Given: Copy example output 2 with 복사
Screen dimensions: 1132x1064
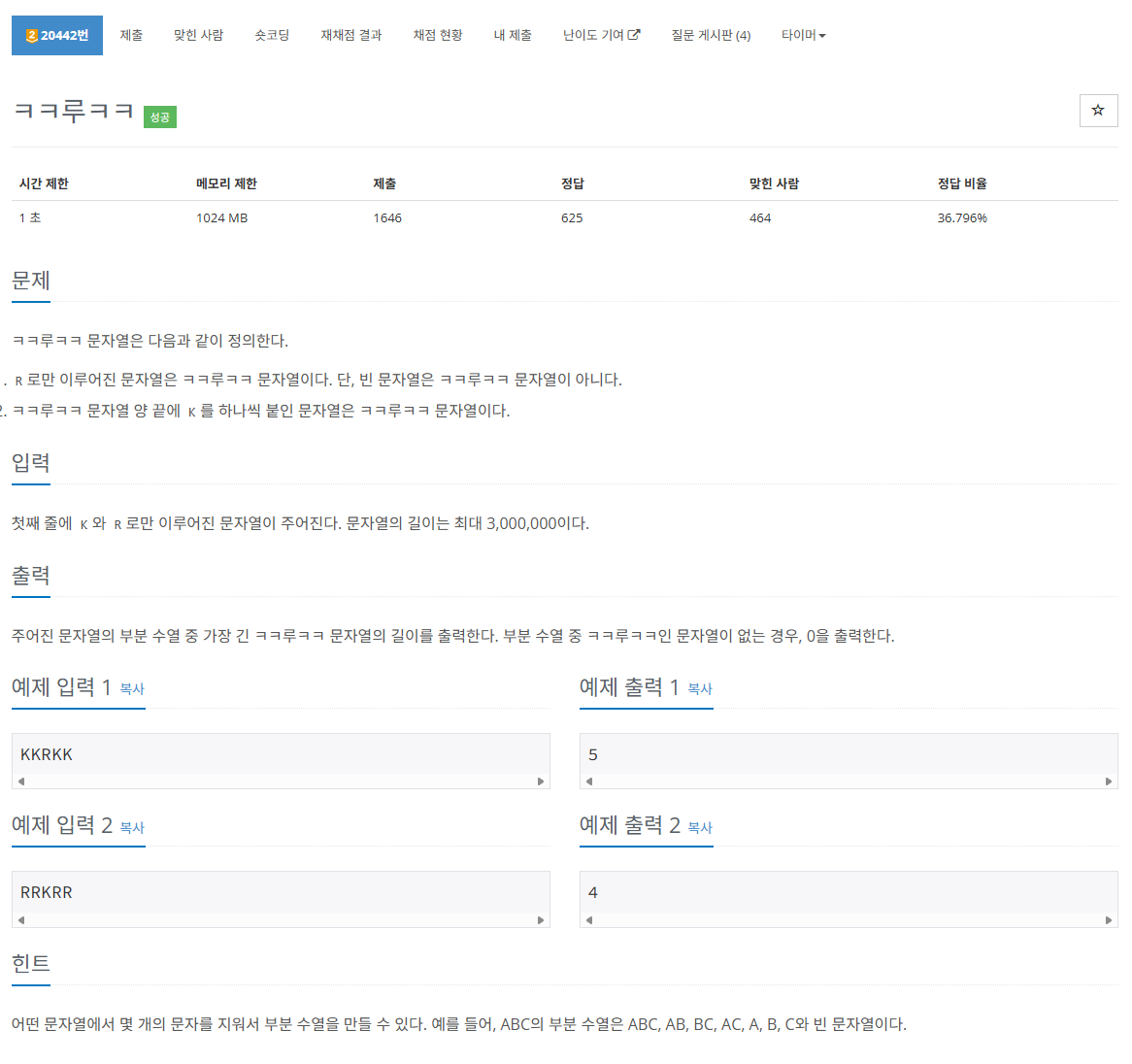Looking at the screenshot, I should pos(700,828).
